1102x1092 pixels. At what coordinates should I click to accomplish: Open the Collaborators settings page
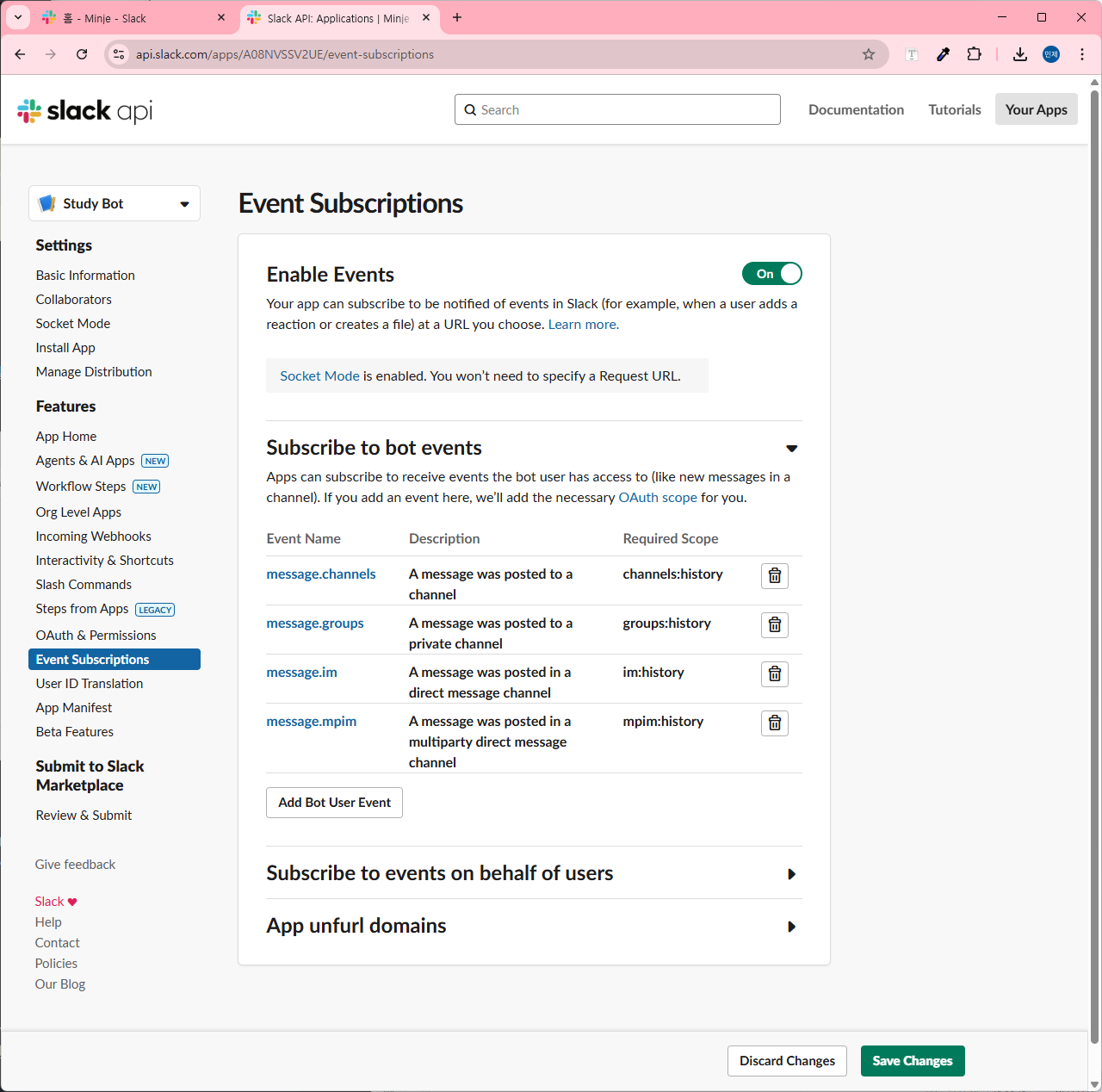point(74,300)
